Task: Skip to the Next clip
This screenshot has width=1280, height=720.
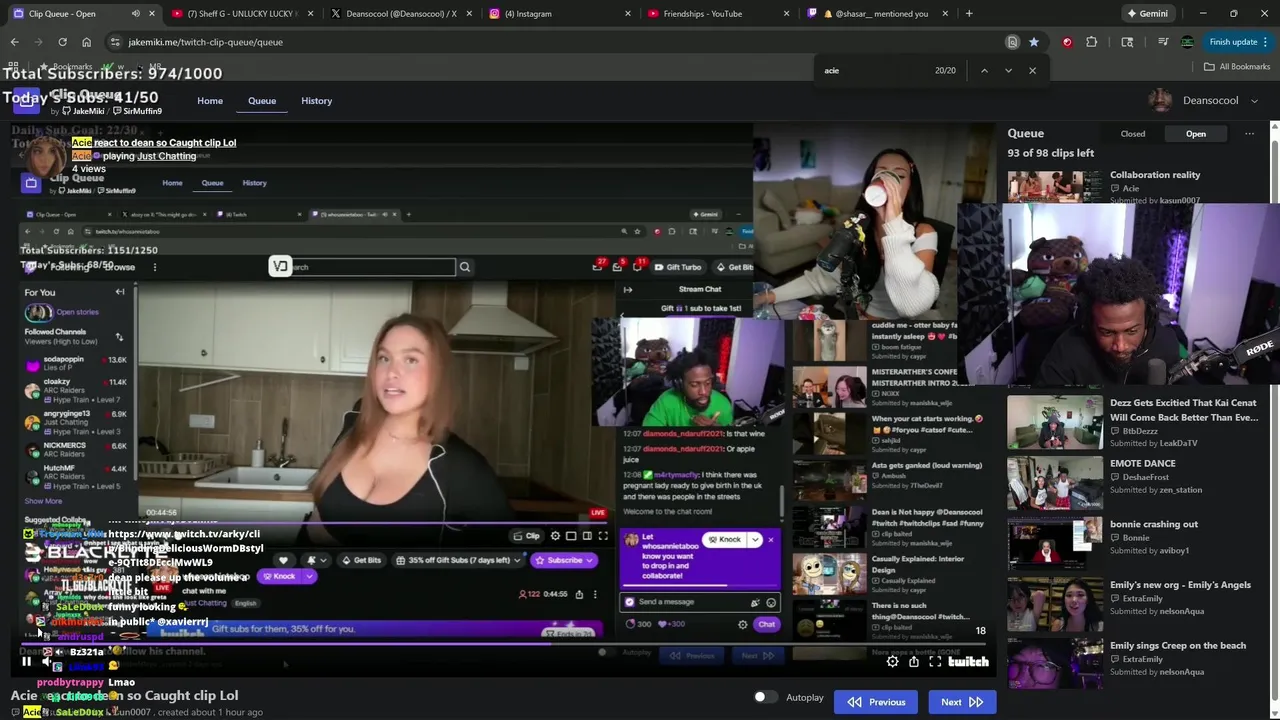Action: (x=961, y=702)
